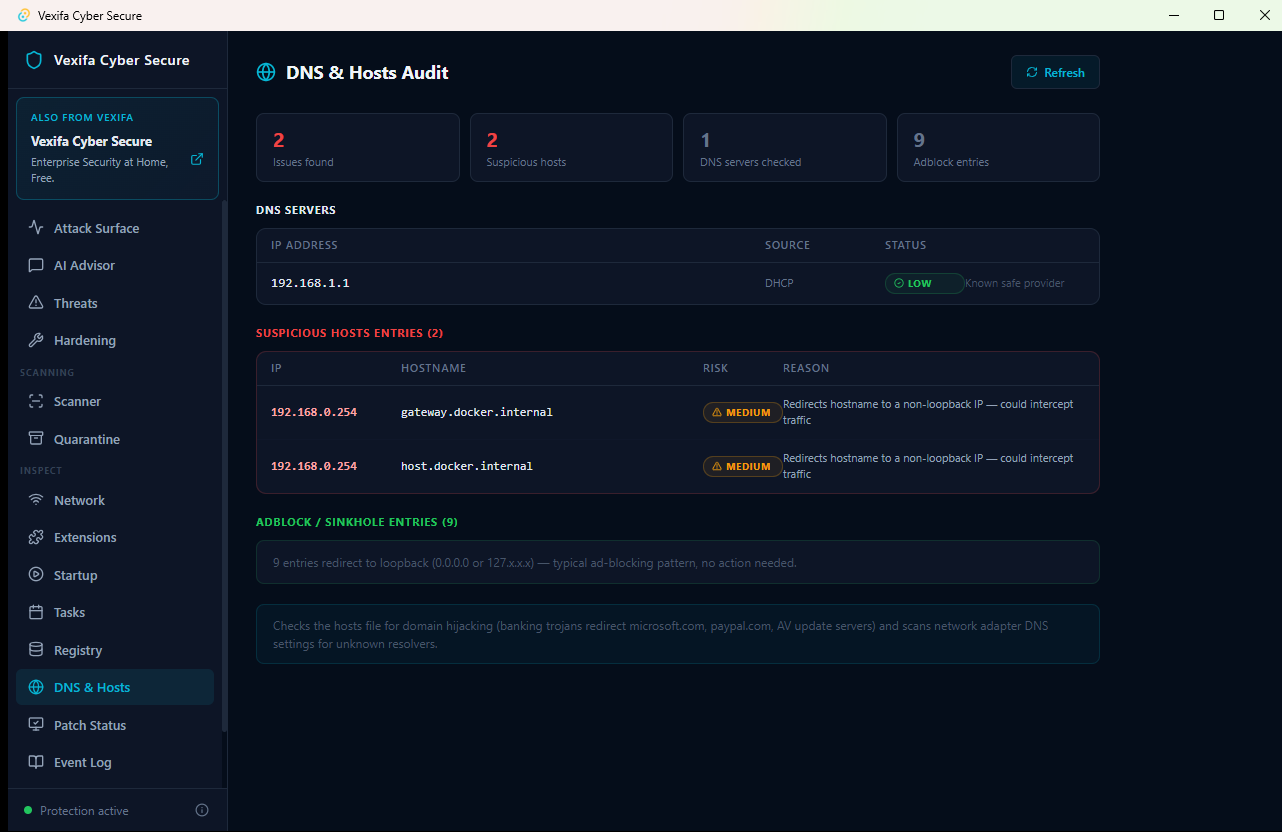Click MEDIUM badge for gateway.docker.internal
Screen dimensions: 1282x832
pos(742,412)
